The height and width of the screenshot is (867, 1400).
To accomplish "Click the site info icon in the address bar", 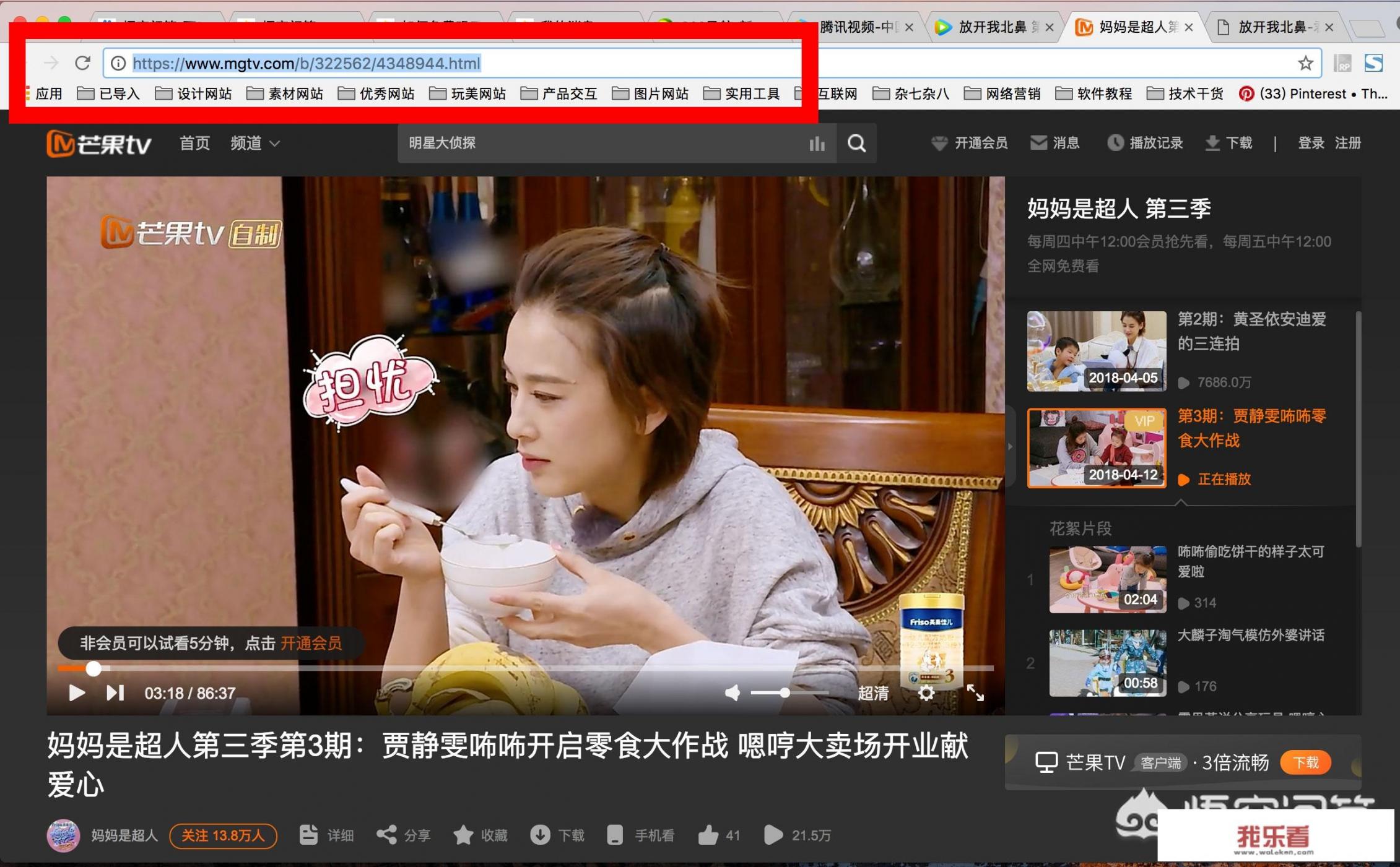I will (118, 63).
